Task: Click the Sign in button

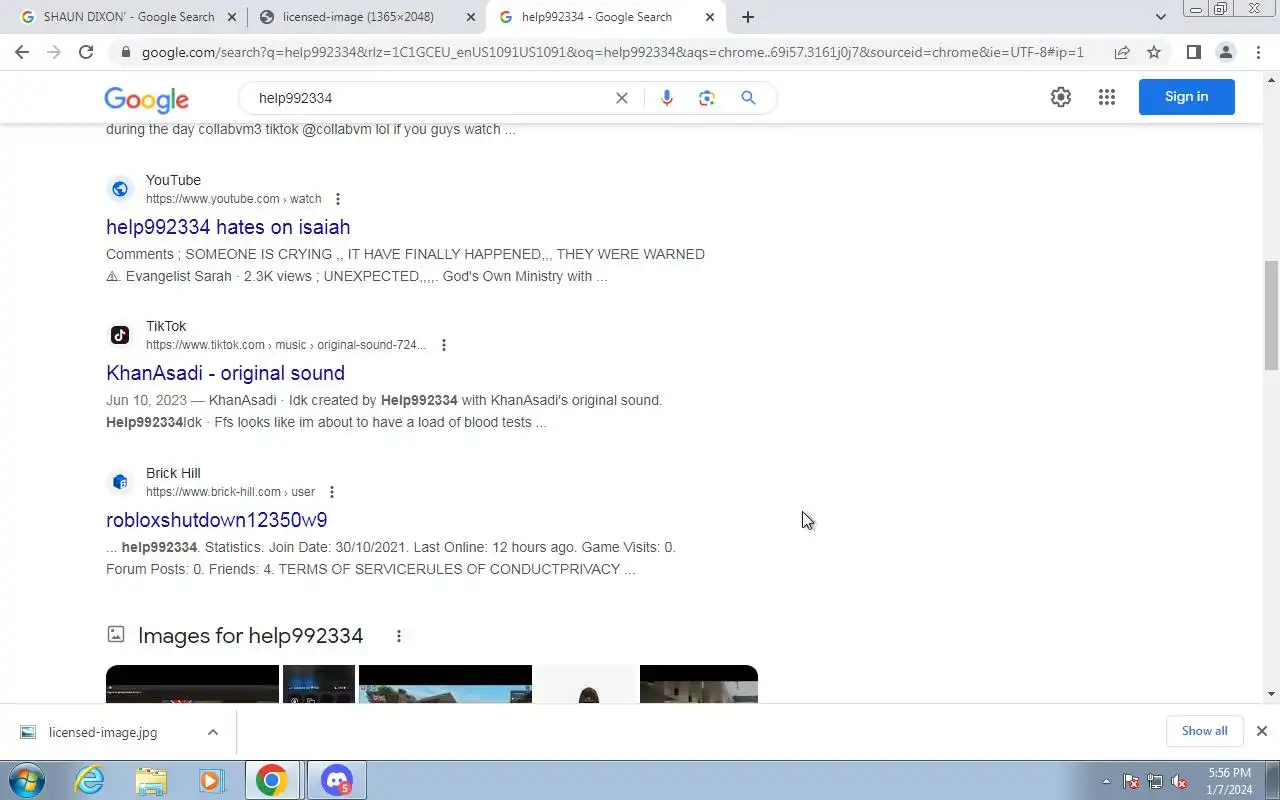Action: 1186,97
